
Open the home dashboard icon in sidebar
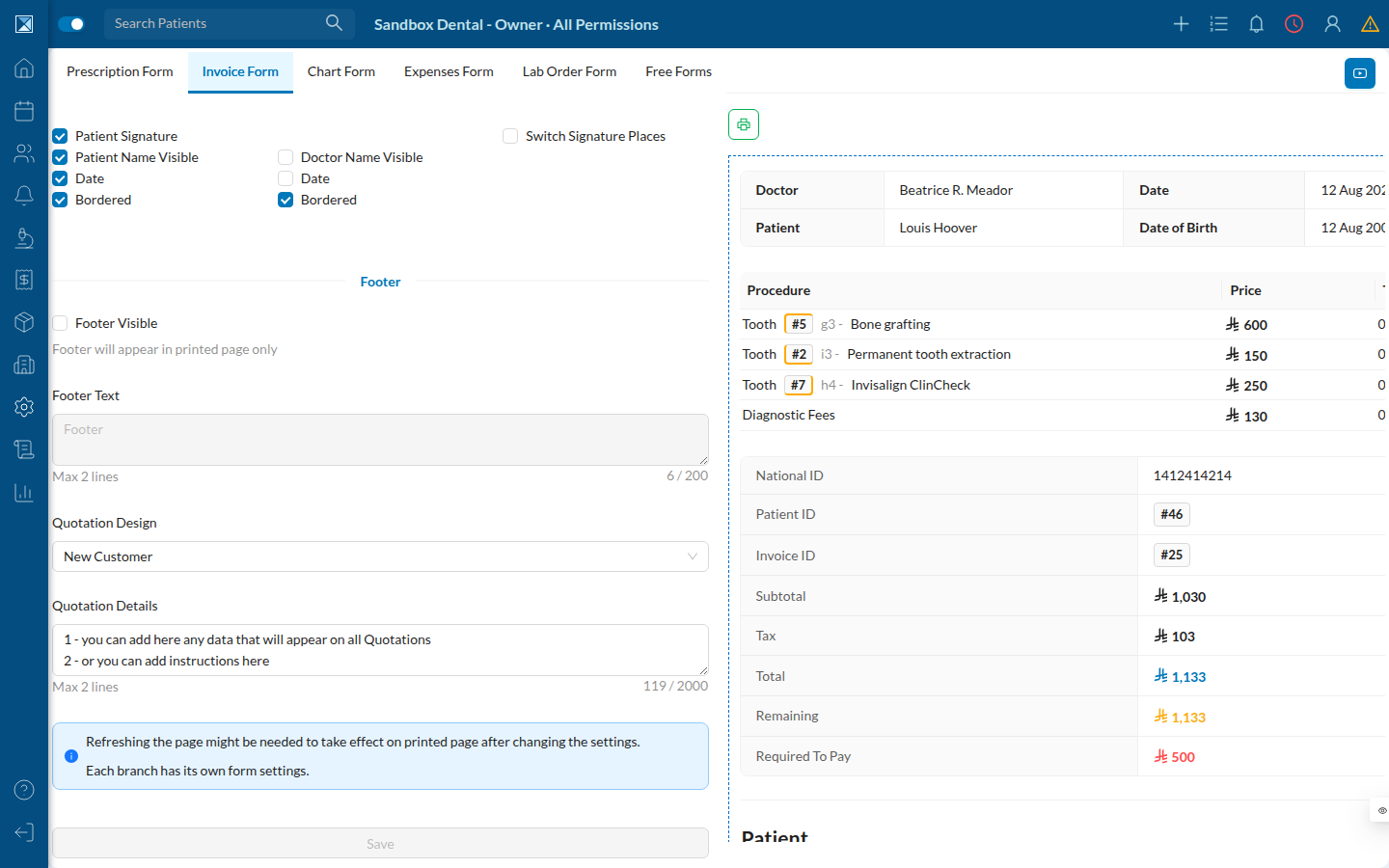pyautogui.click(x=24, y=68)
